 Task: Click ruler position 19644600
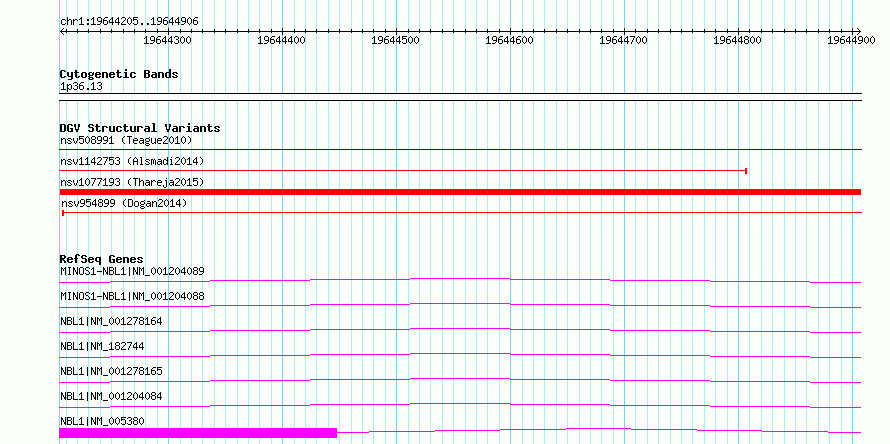(509, 40)
